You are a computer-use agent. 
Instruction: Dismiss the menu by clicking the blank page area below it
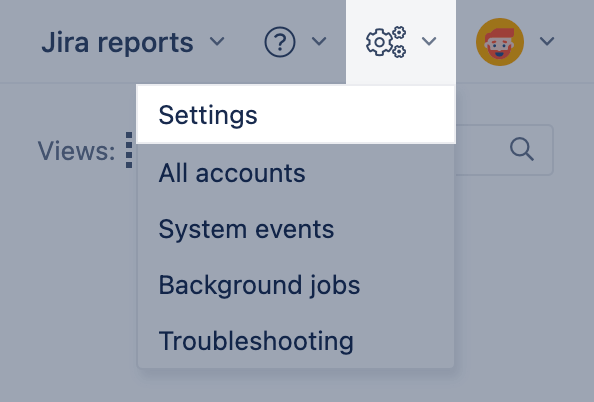[295, 386]
